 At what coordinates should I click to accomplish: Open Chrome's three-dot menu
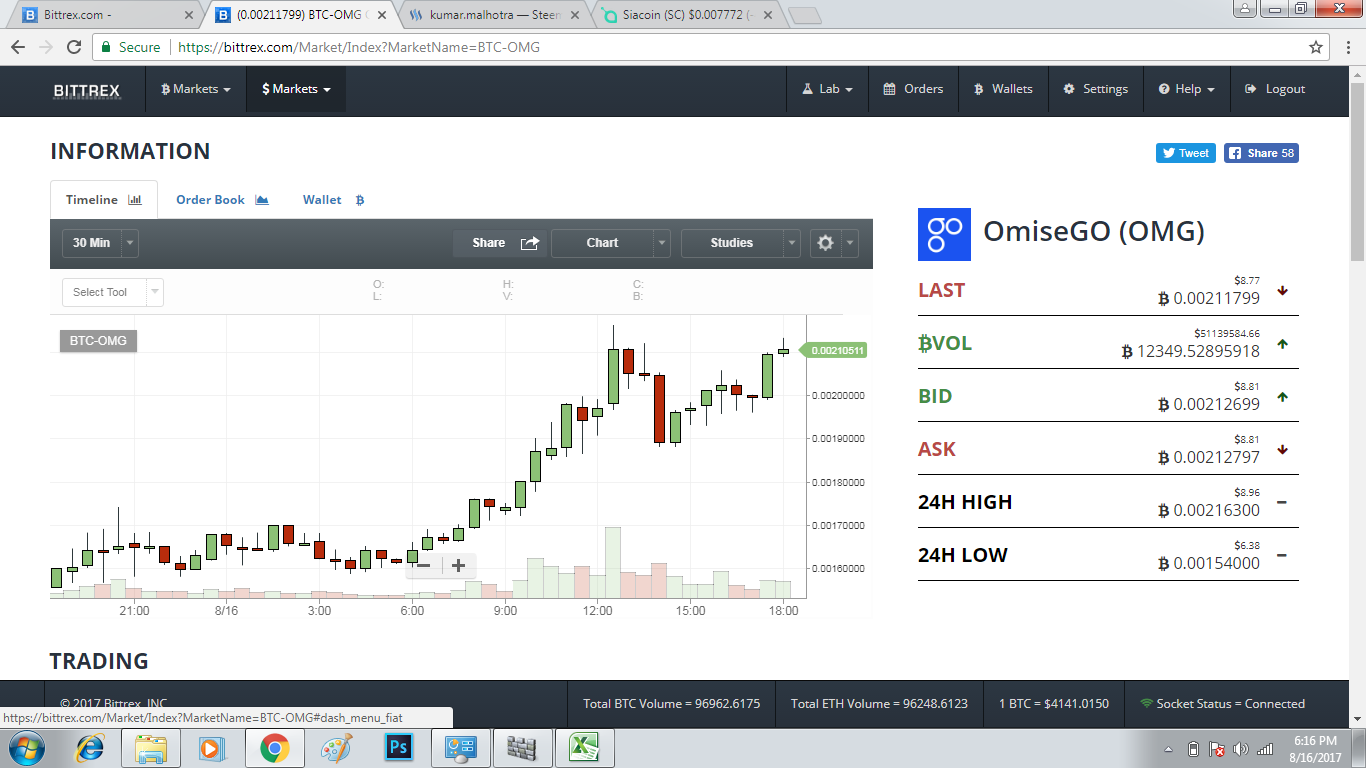[x=1347, y=47]
